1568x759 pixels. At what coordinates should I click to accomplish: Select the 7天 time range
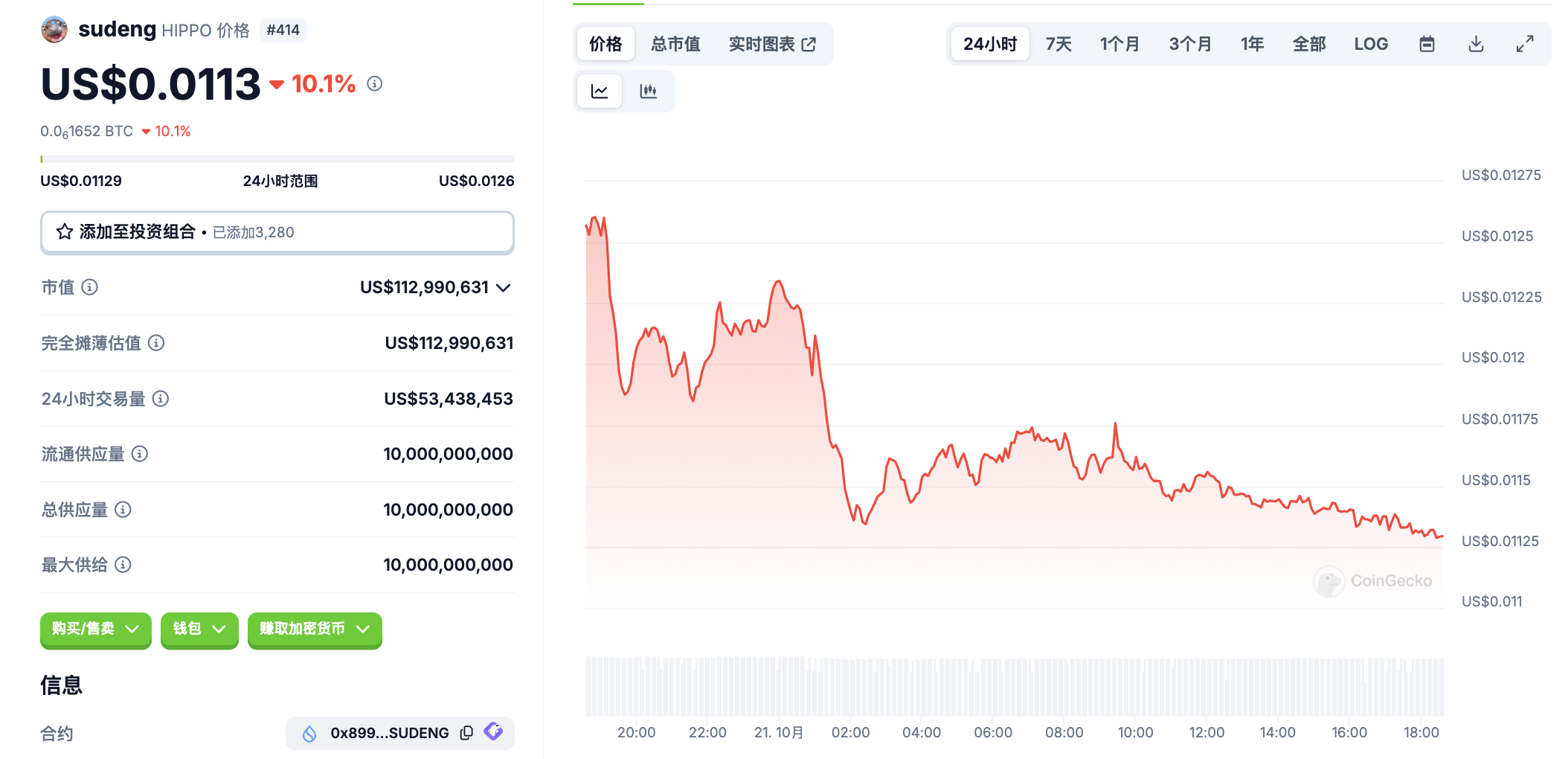tap(1058, 44)
